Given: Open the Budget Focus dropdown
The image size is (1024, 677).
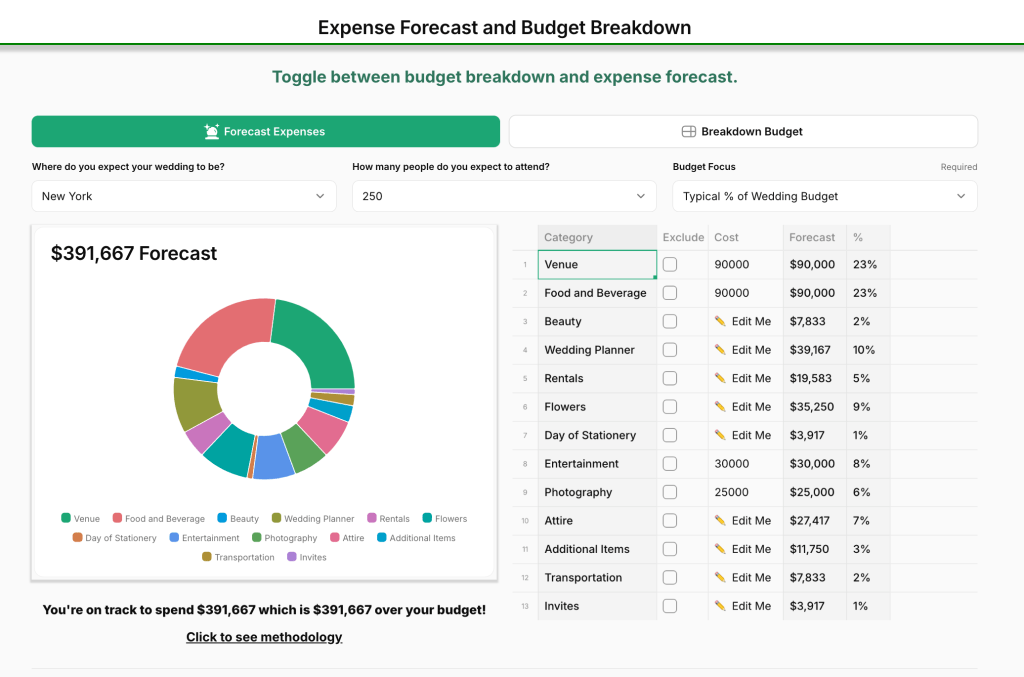Looking at the screenshot, I should (824, 196).
